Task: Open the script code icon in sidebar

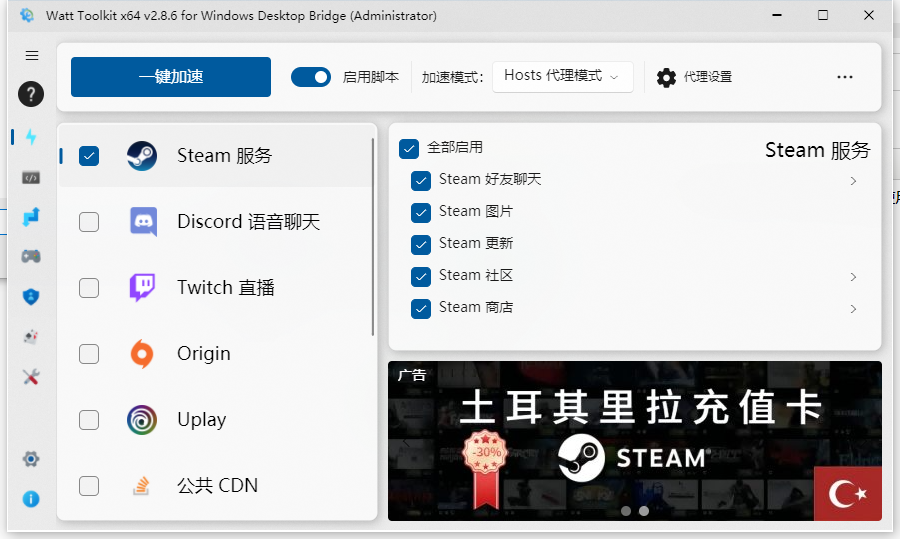Action: point(31,178)
